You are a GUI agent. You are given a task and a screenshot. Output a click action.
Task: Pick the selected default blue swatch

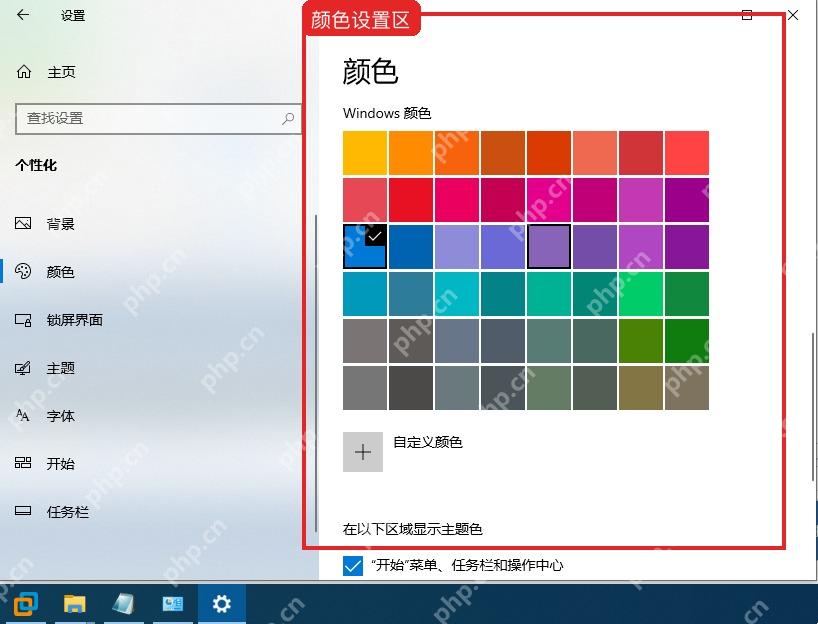pos(365,247)
